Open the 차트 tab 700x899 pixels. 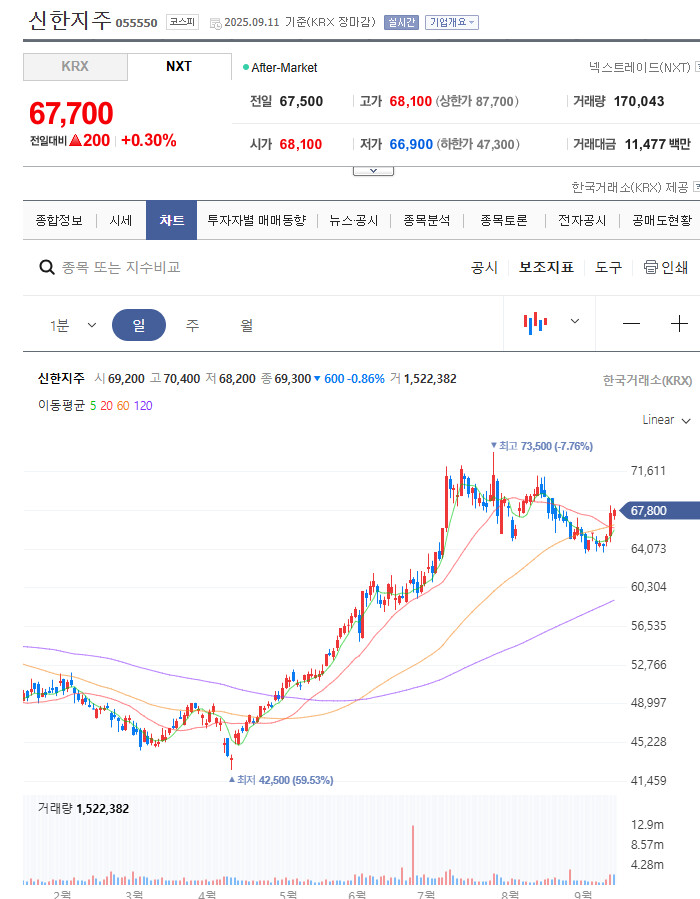pyautogui.click(x=171, y=220)
